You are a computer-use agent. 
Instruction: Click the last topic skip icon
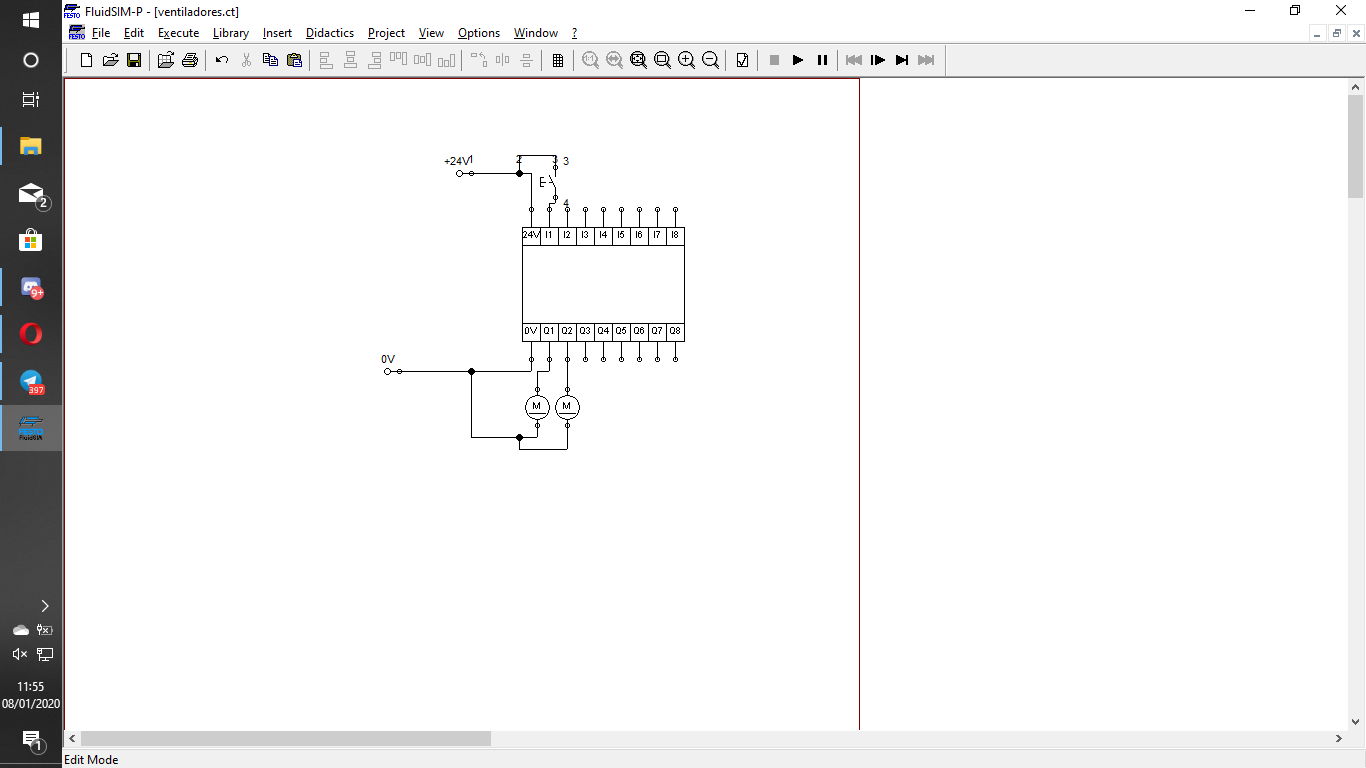(926, 60)
